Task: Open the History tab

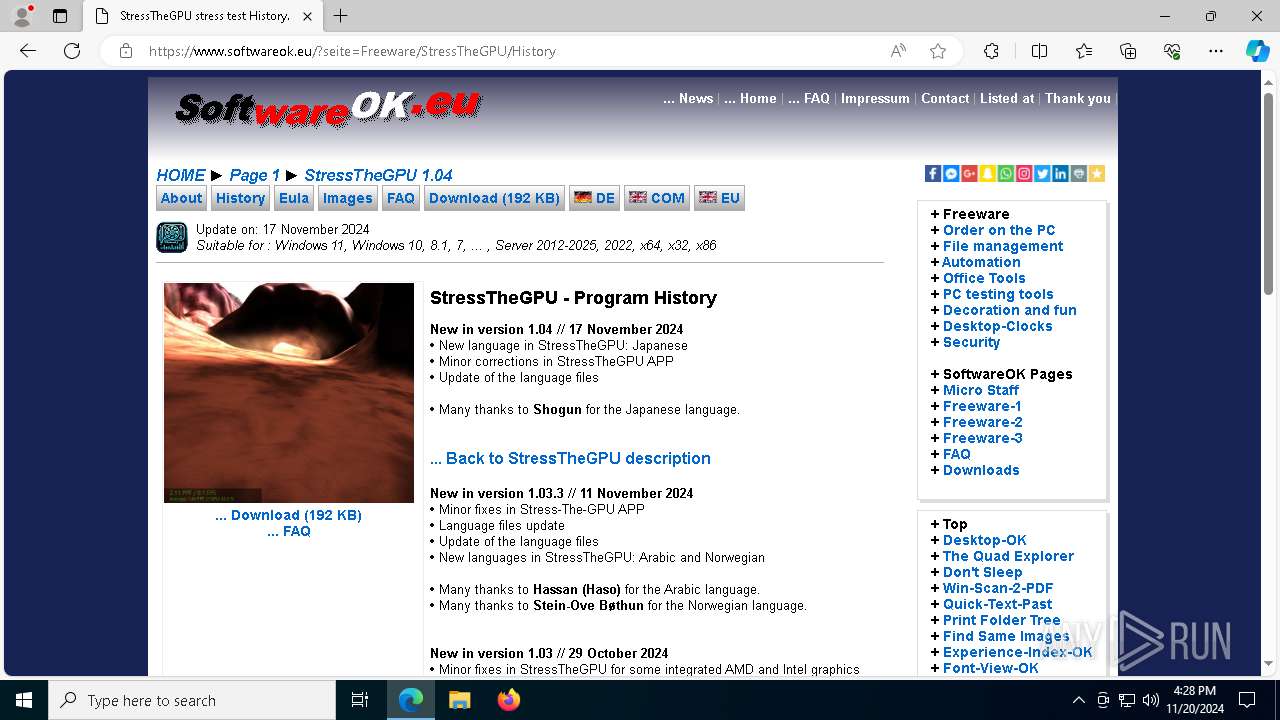Action: [x=240, y=198]
